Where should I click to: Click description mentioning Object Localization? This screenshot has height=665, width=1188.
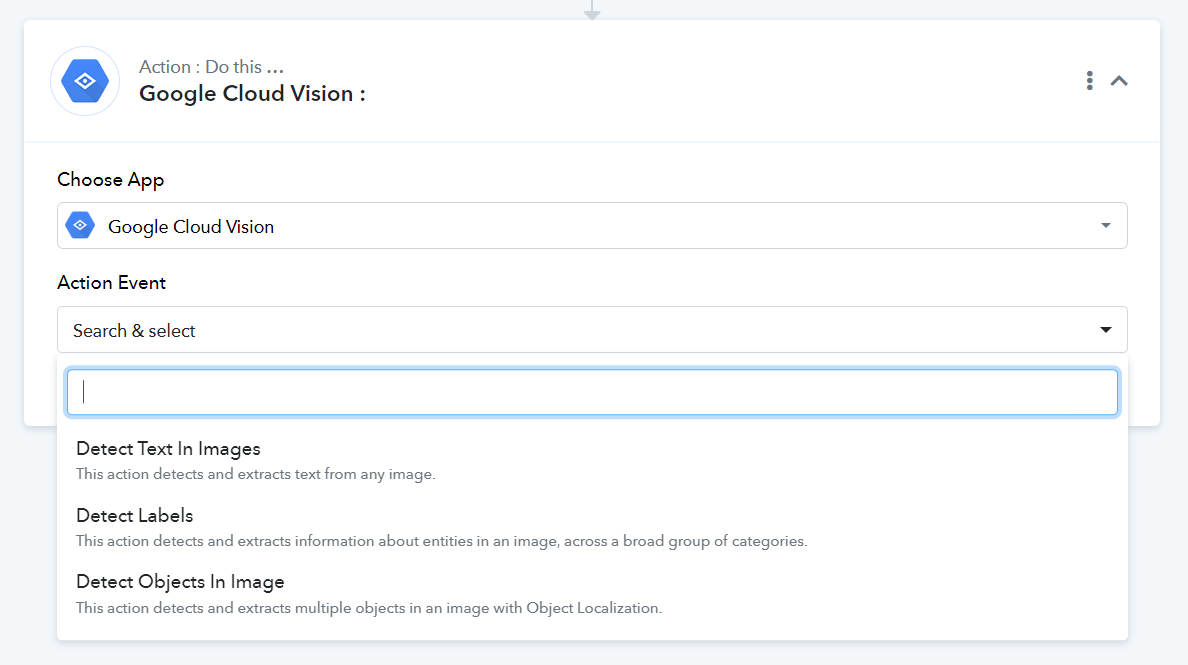tap(369, 608)
